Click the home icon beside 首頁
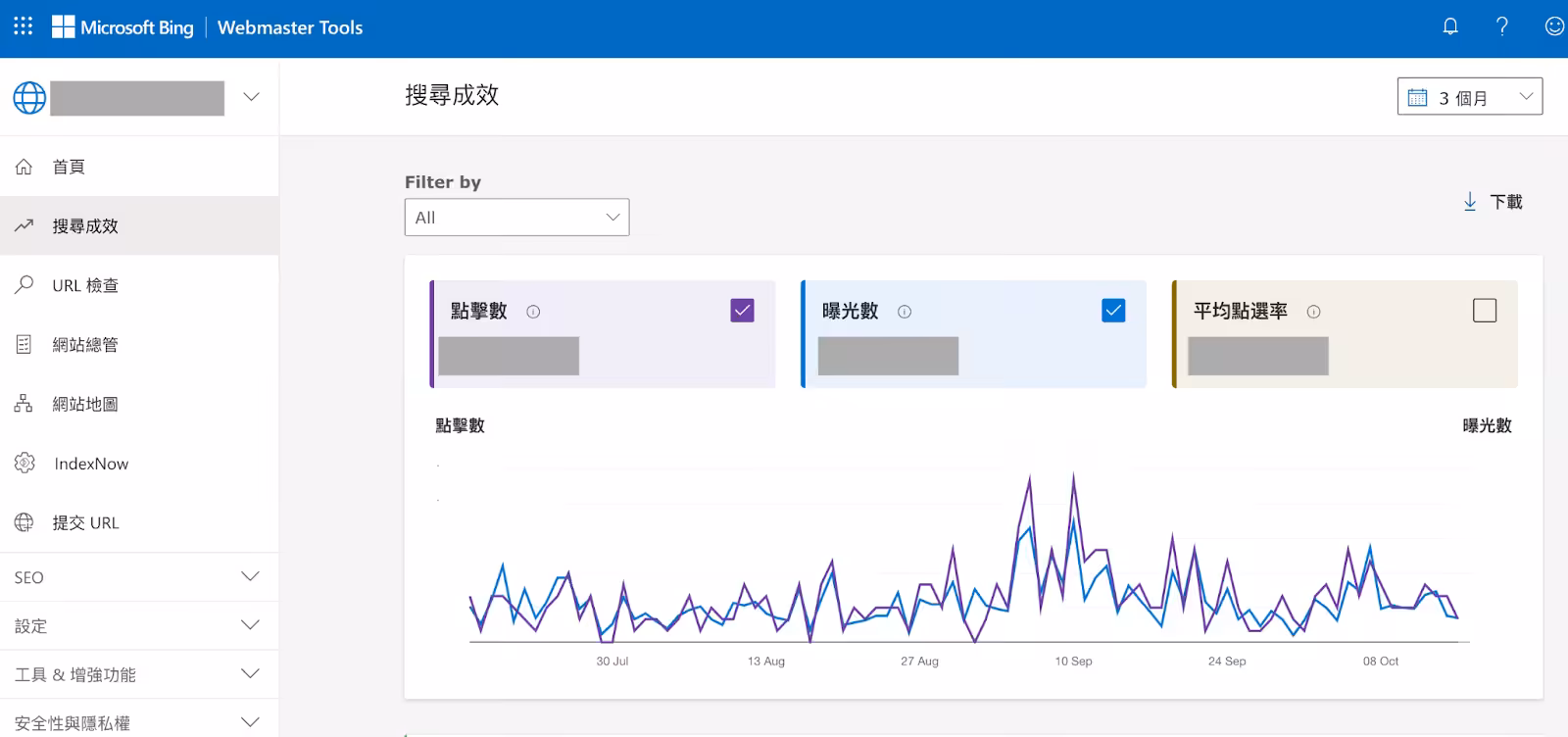Image resolution: width=1568 pixels, height=737 pixels. click(x=24, y=167)
